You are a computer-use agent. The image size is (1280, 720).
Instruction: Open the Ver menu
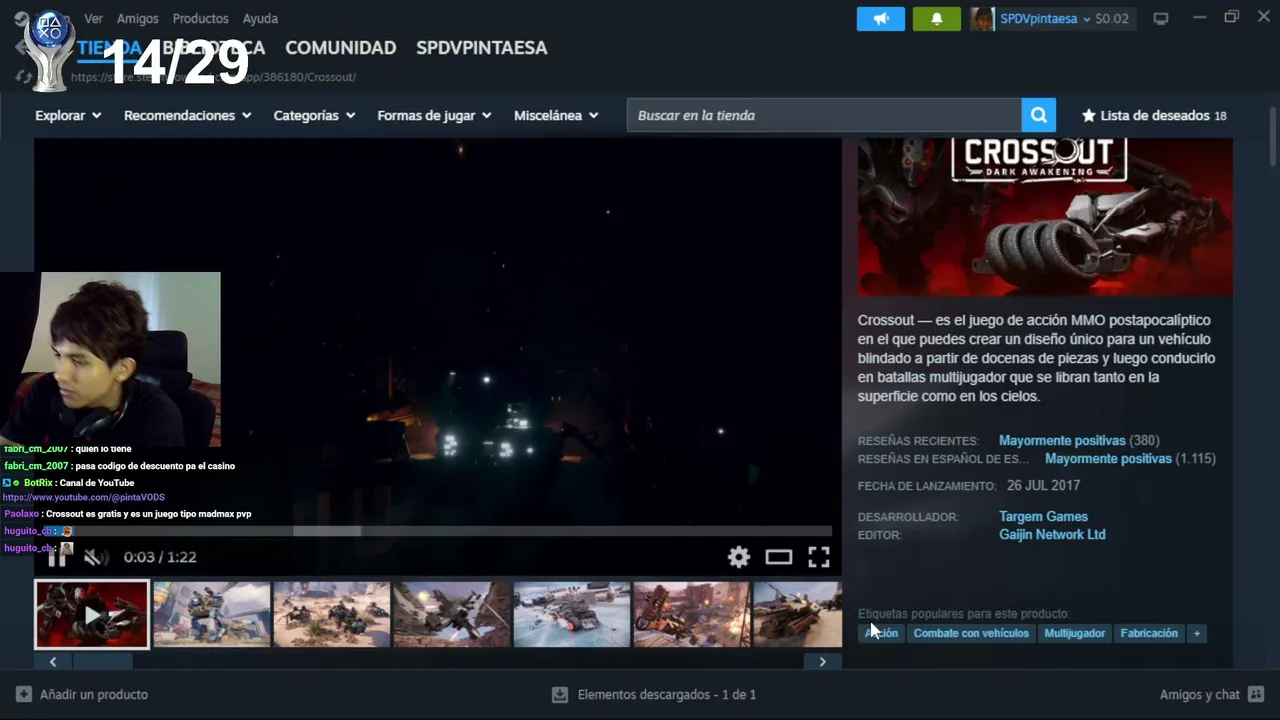pyautogui.click(x=93, y=18)
